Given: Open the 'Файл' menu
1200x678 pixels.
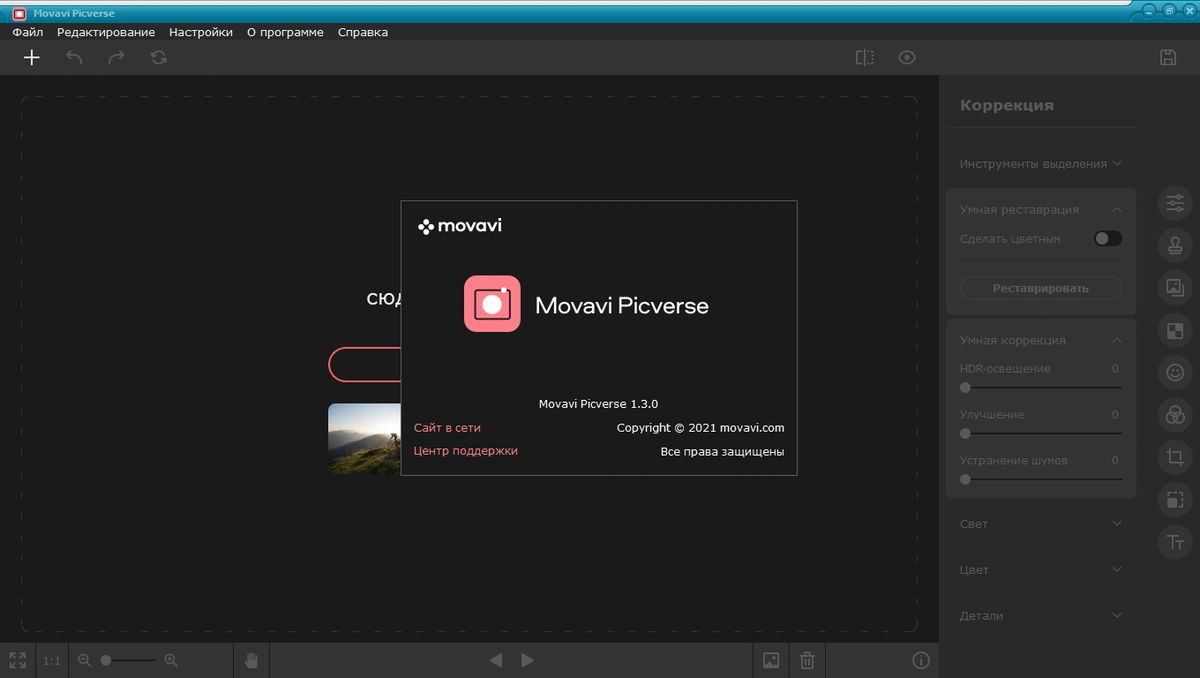Looking at the screenshot, I should (x=28, y=32).
